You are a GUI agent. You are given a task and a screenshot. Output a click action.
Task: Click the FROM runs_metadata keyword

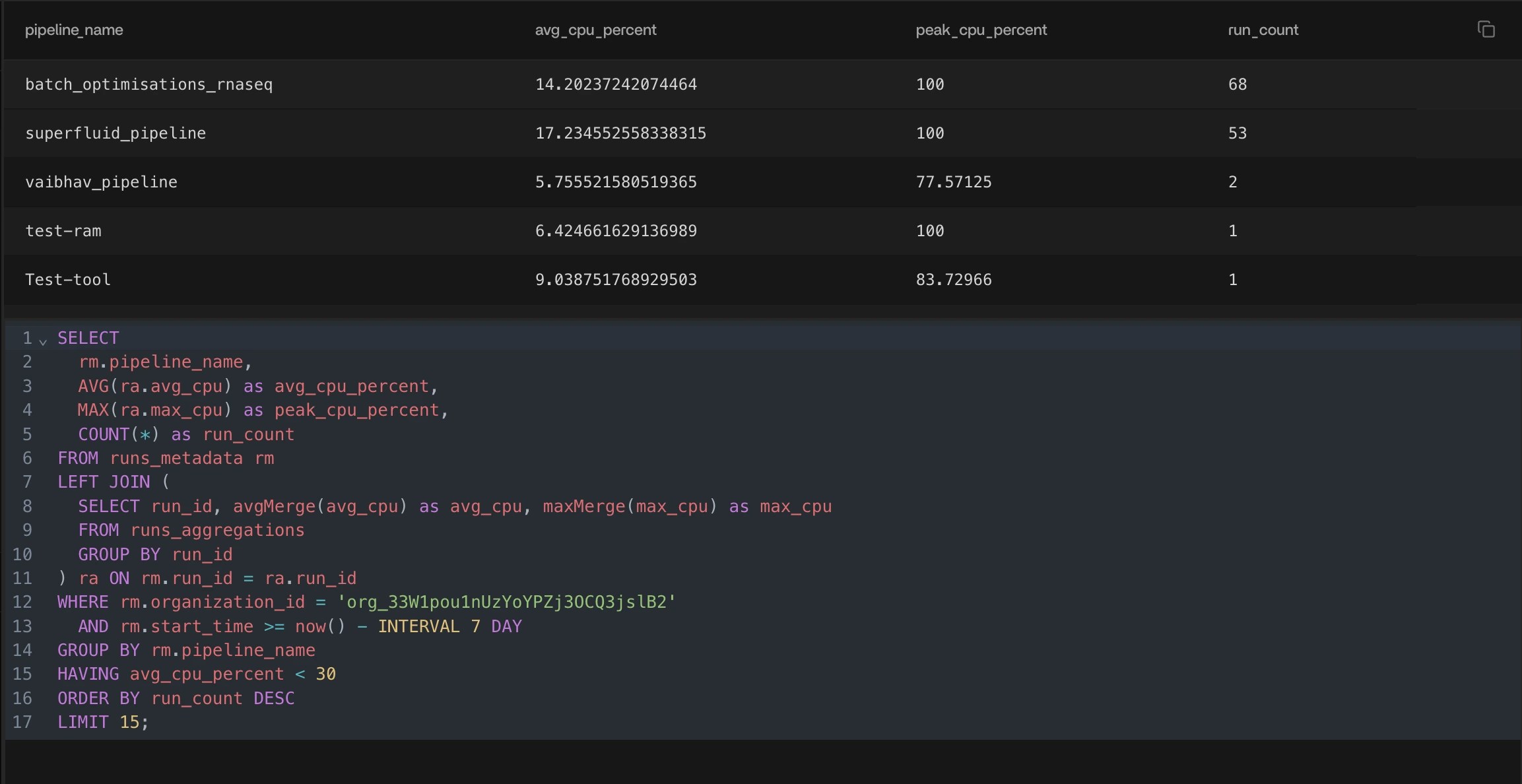pyautogui.click(x=78, y=457)
